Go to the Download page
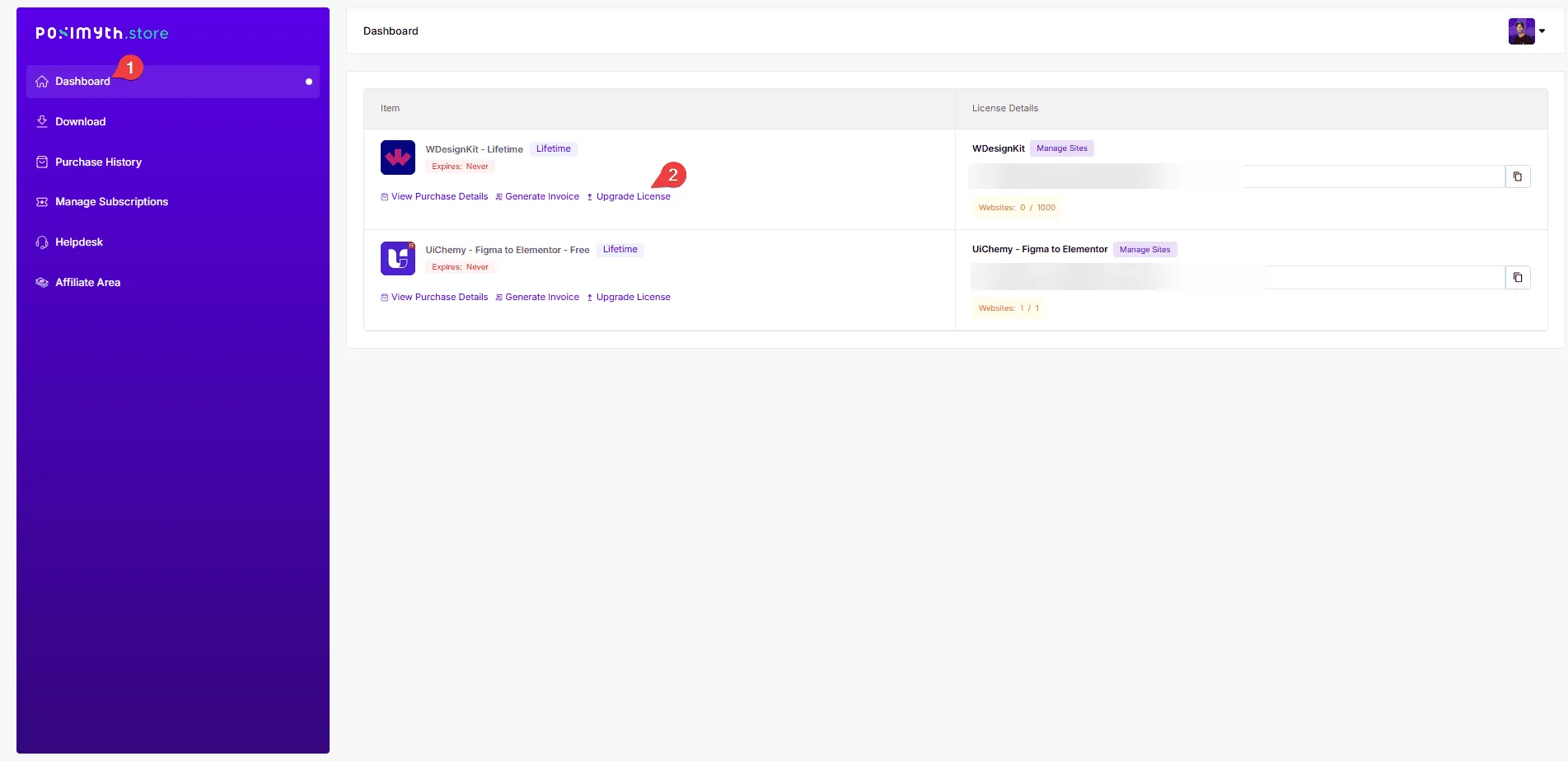 coord(80,122)
